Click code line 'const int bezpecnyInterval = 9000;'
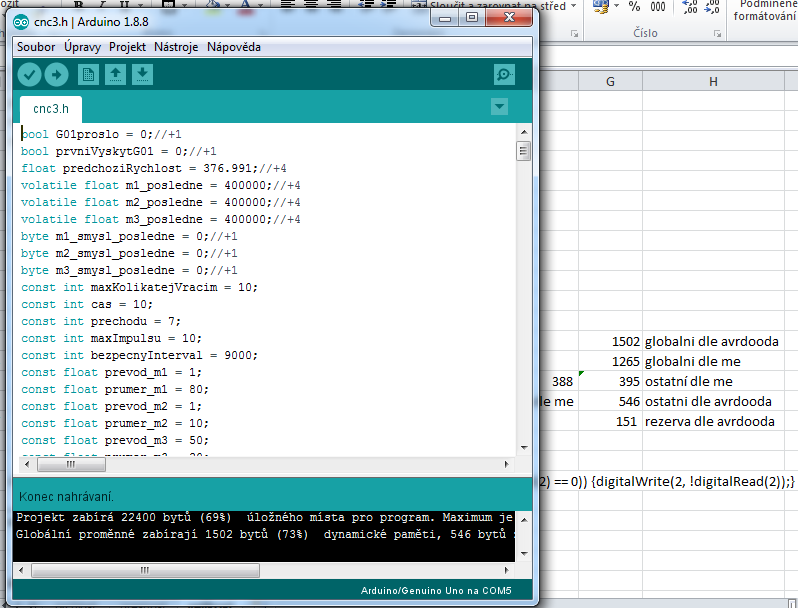Screen dimensions: 798x608 coord(139,356)
